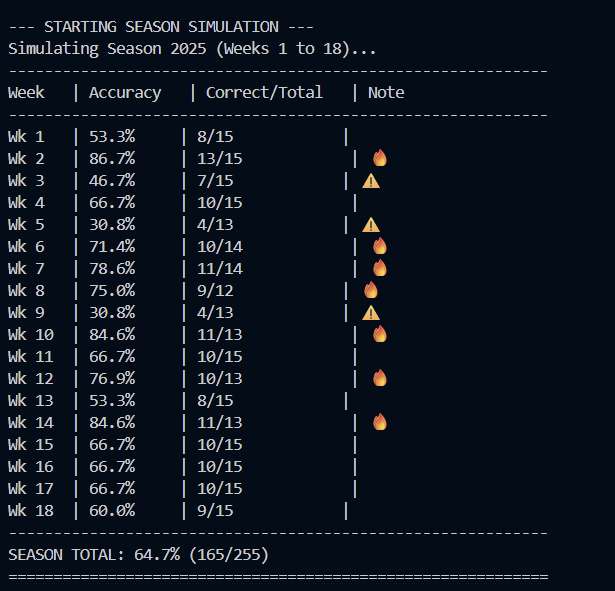Screen dimensions: 615x591
Task: Click the fire emoji on Wk 2 row
Action: 379,158
